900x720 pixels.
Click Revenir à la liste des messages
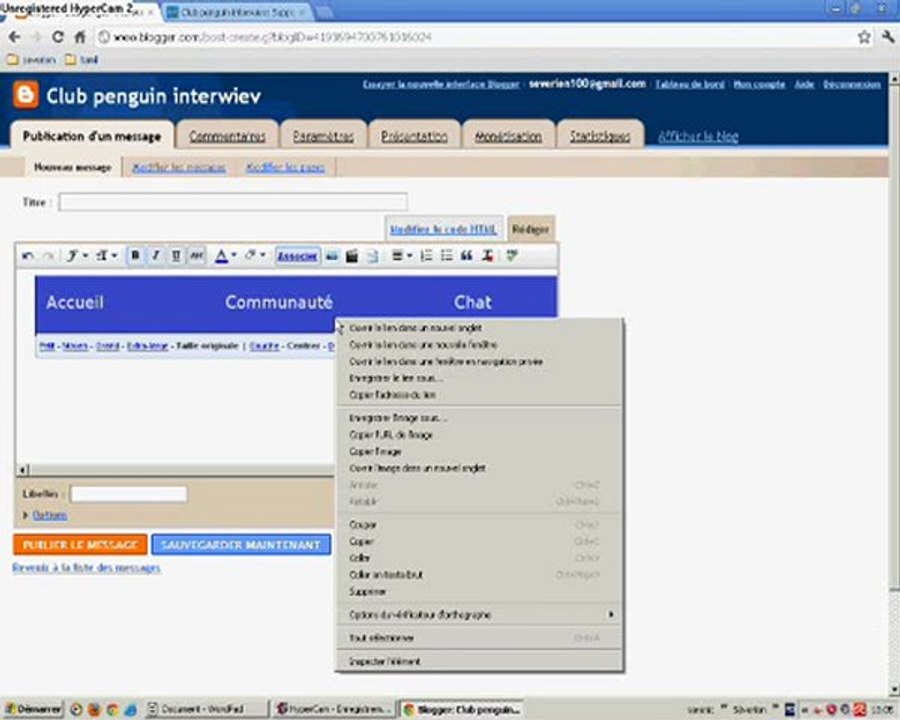click(x=86, y=567)
